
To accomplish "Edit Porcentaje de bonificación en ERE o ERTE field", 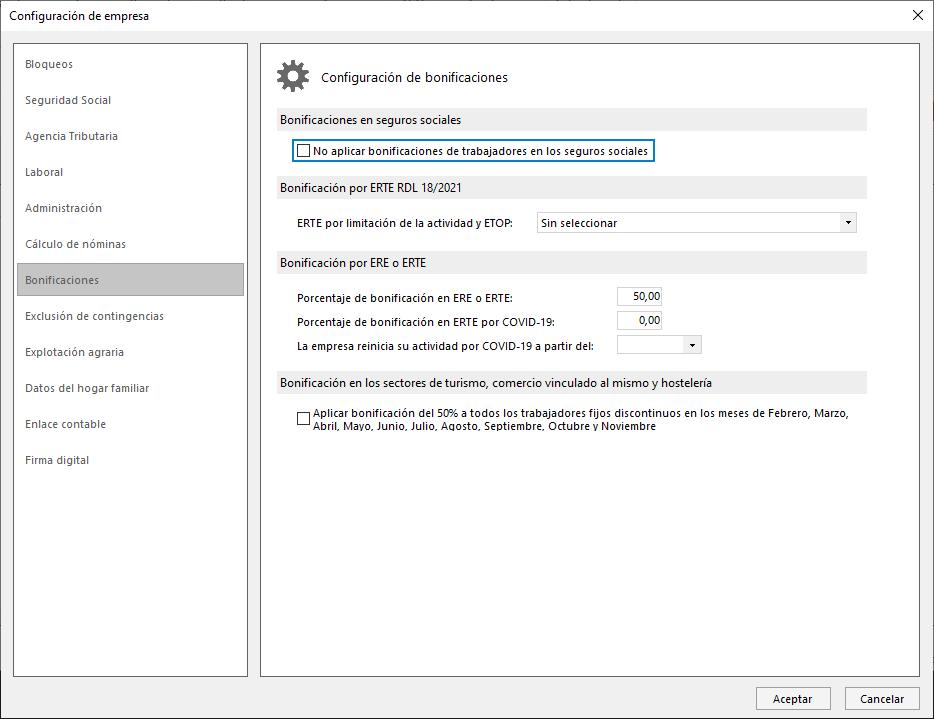I will pos(639,297).
